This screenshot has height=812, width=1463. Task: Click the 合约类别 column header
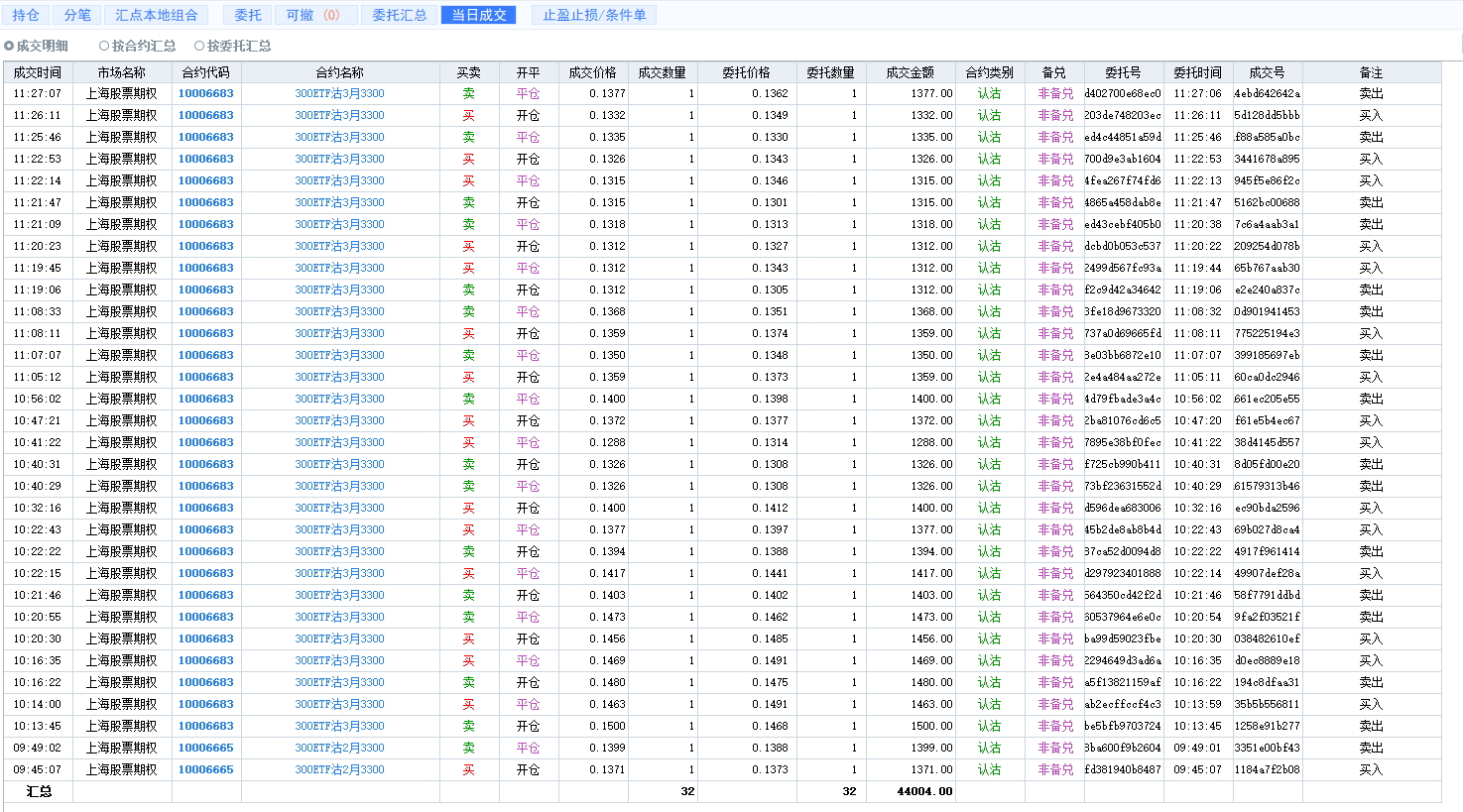pyautogui.click(x=990, y=72)
